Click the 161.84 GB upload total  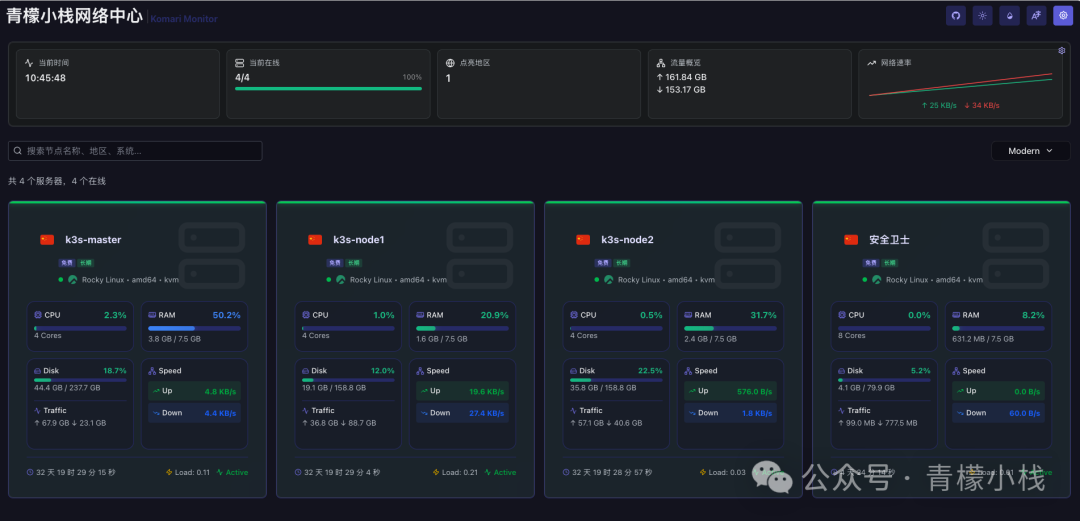[682, 77]
